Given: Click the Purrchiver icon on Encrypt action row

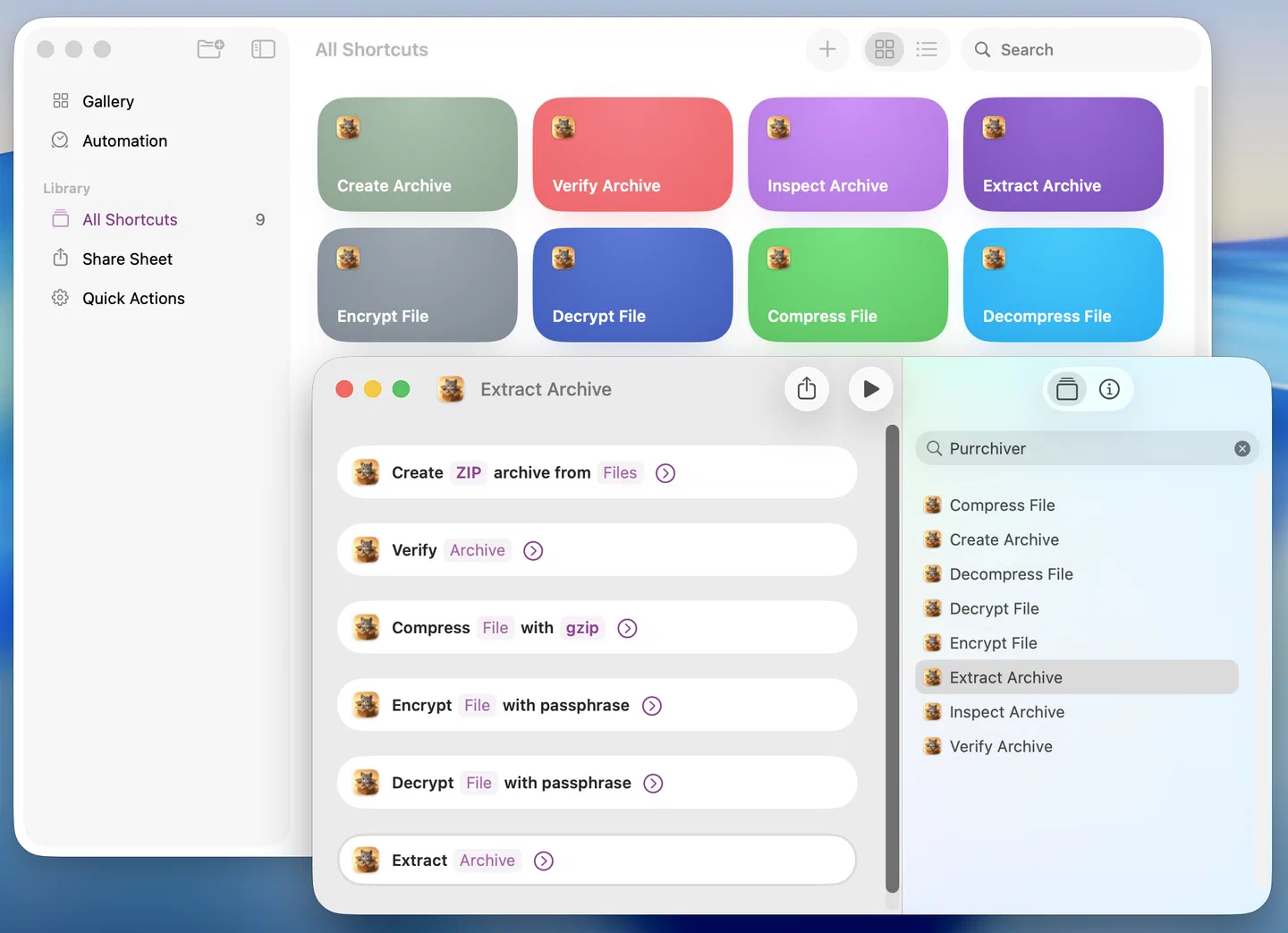Looking at the screenshot, I should (x=366, y=706).
